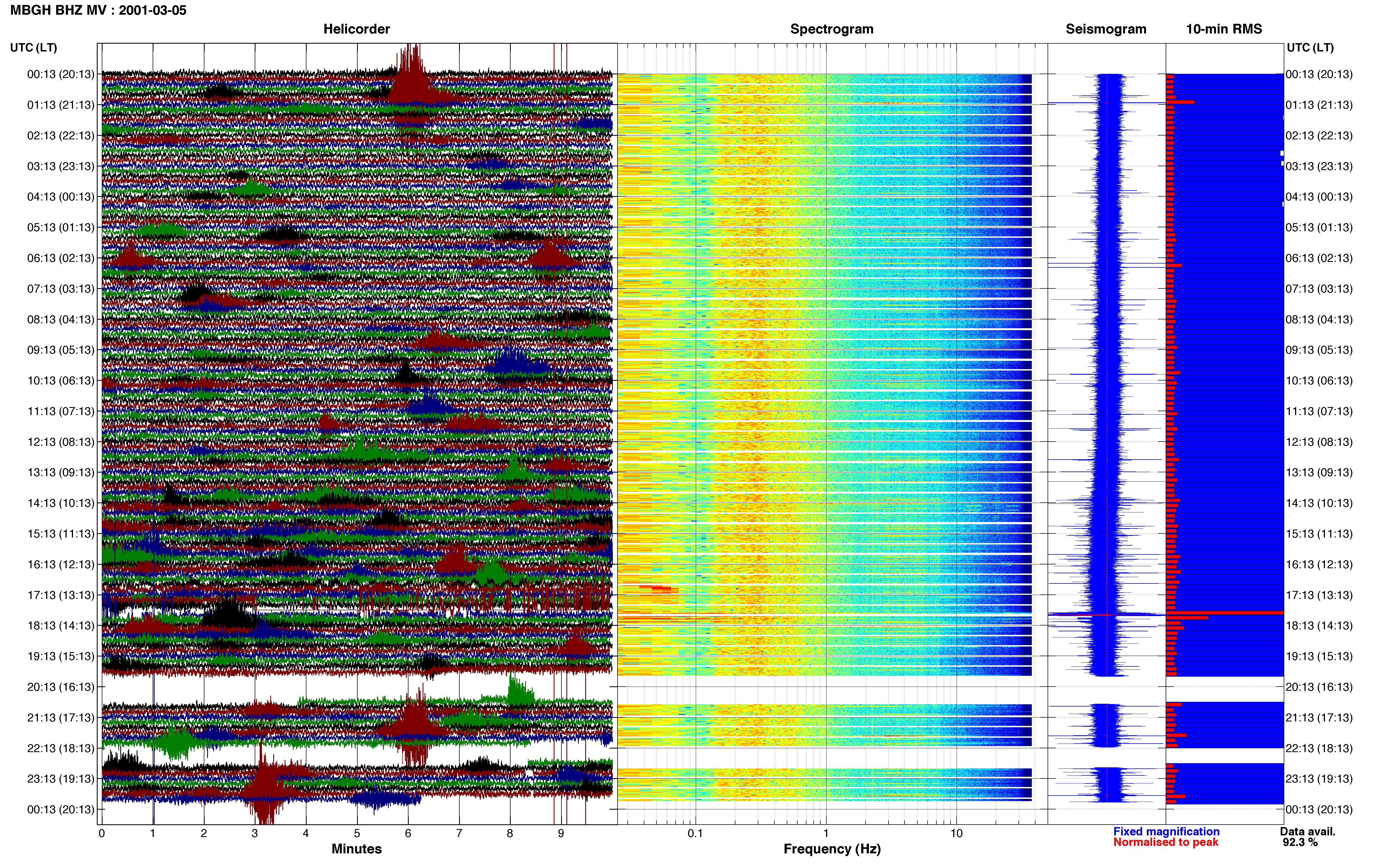The width and height of the screenshot is (1388, 868).
Task: Click left-axis time label '02:13 (22:13)'
Action: click(61, 135)
